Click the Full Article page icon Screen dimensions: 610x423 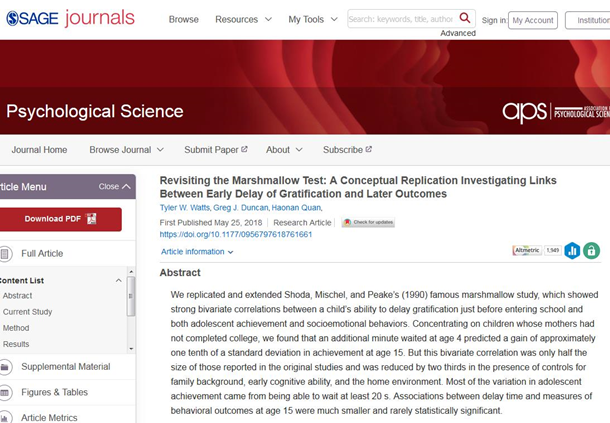(6, 254)
